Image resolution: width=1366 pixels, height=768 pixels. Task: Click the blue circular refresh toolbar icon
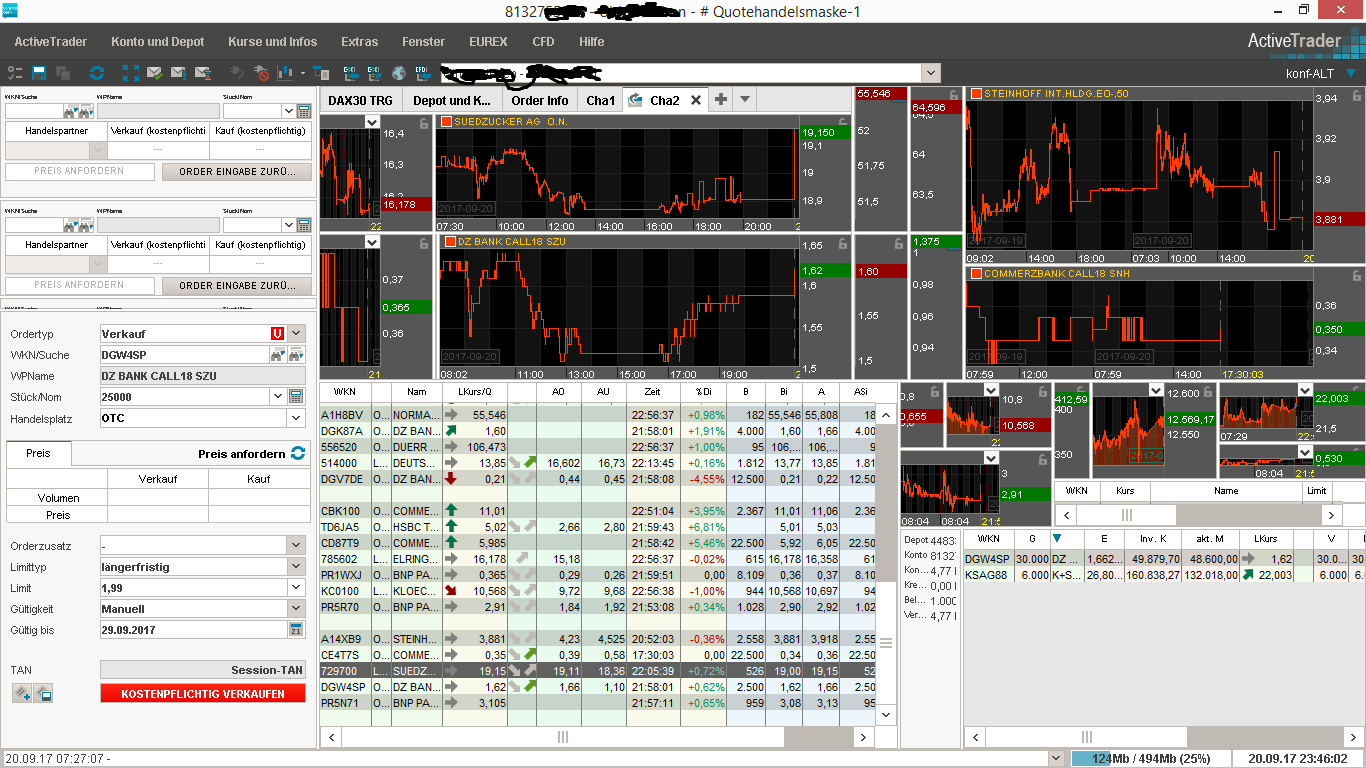97,72
